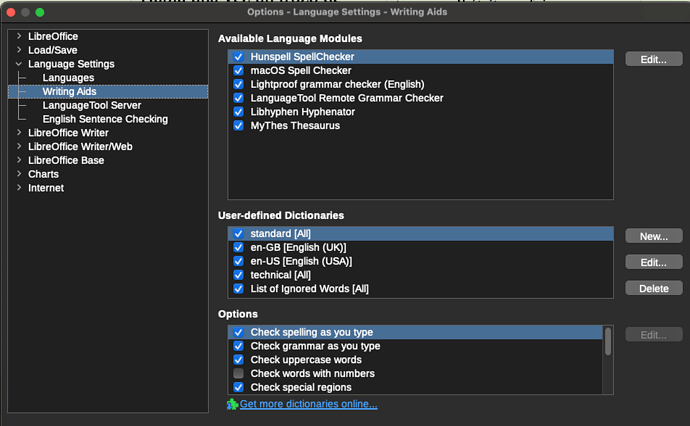Open Get more dictionaries online link
The width and height of the screenshot is (690, 426).
tap(308, 404)
